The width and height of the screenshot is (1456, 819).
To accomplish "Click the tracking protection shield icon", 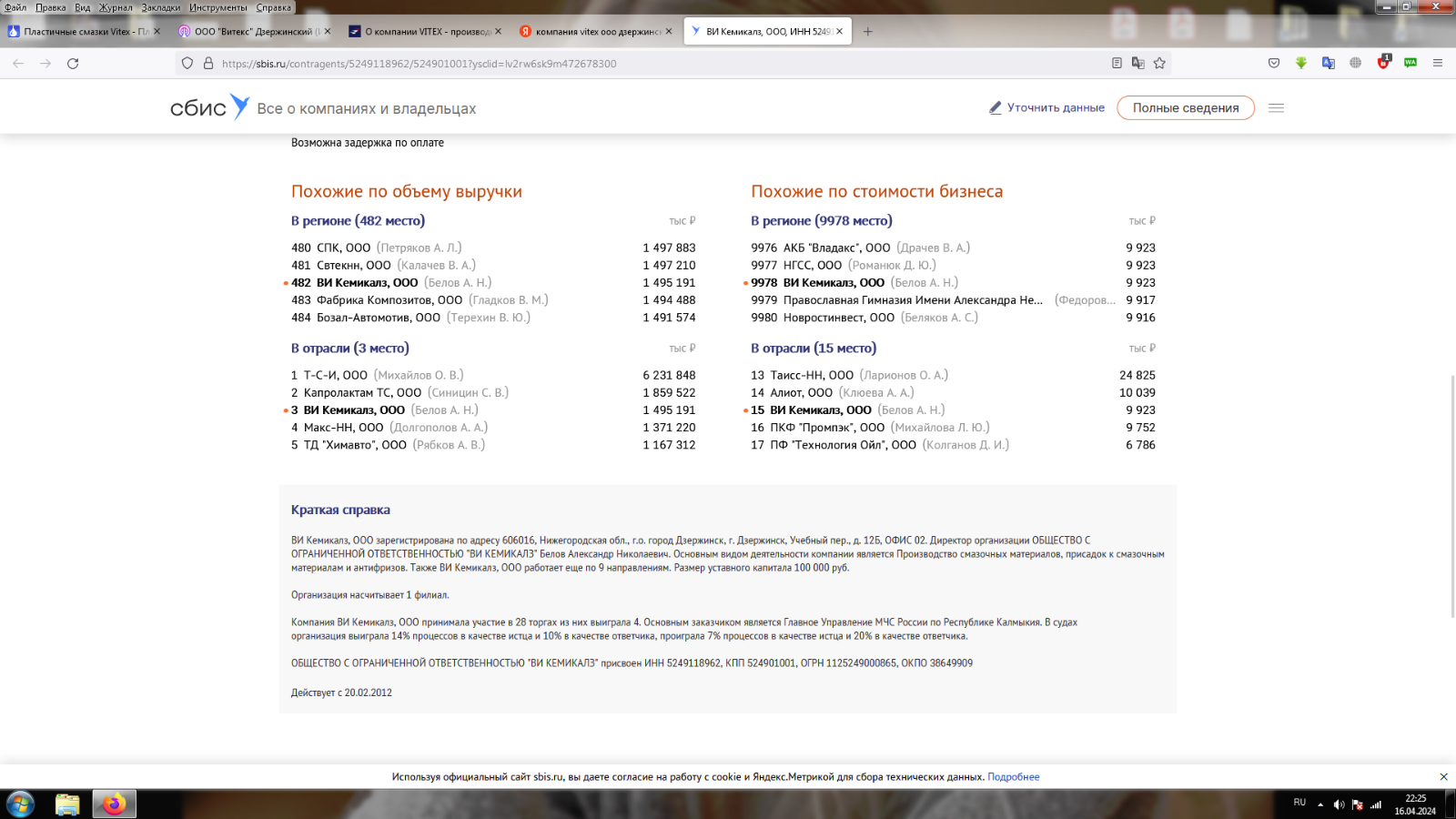I will [x=187, y=64].
